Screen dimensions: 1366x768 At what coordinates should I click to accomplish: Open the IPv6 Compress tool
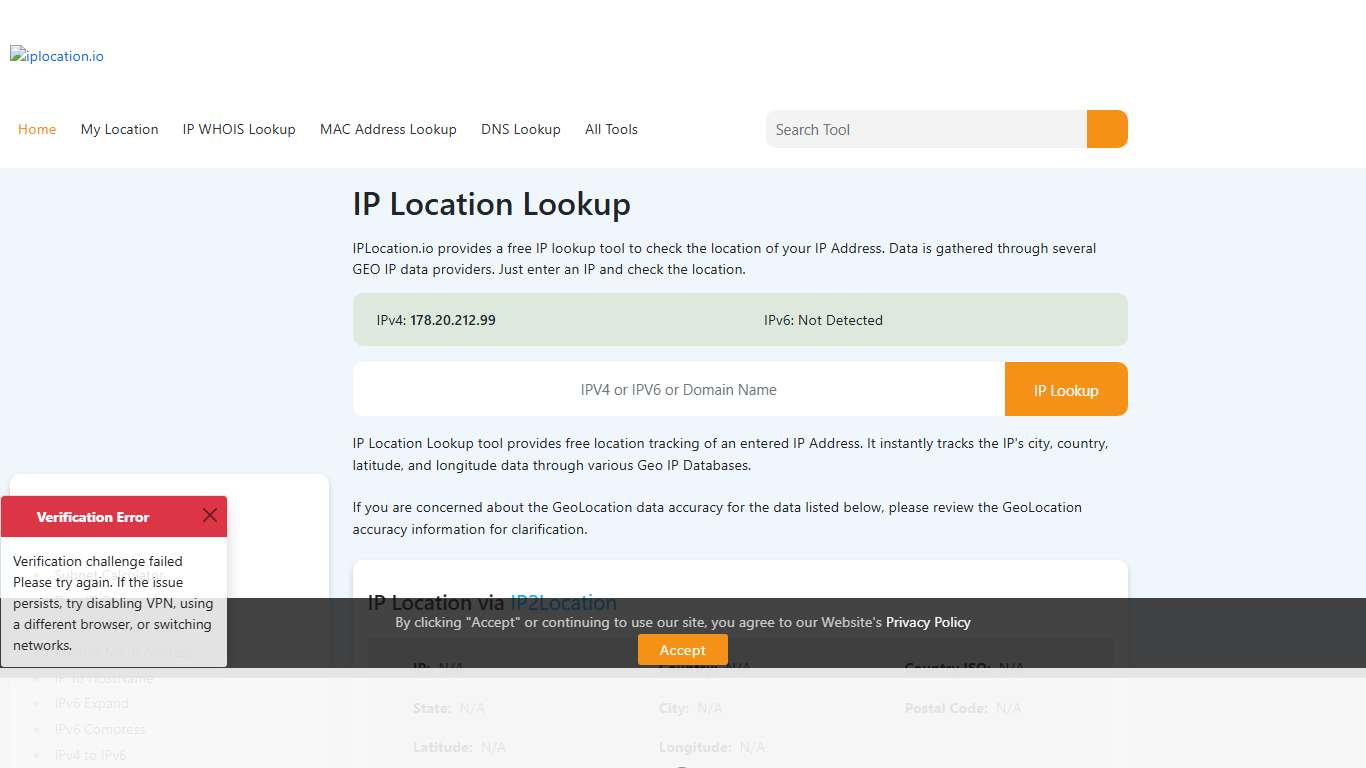(99, 729)
